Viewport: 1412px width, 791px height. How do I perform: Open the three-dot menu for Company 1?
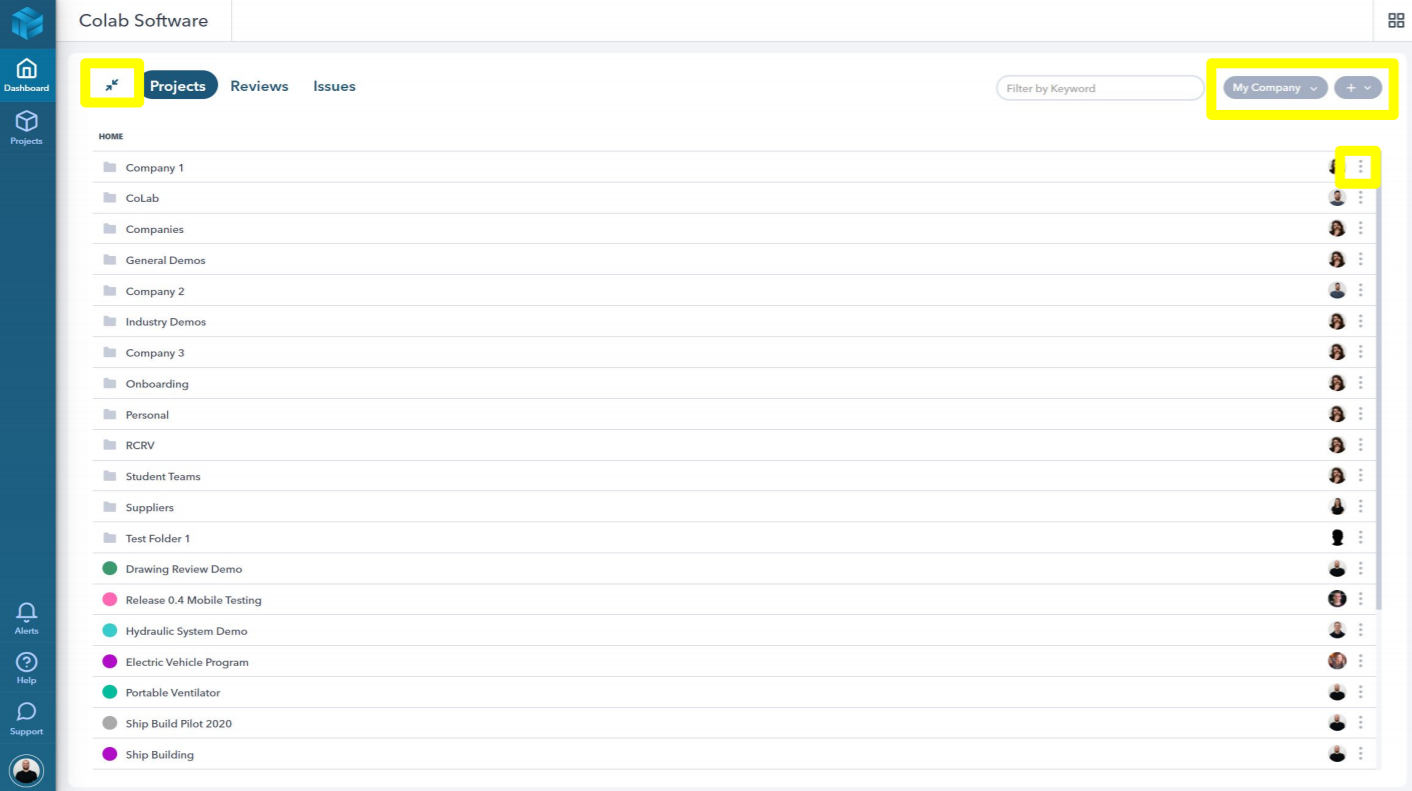pyautogui.click(x=1360, y=167)
